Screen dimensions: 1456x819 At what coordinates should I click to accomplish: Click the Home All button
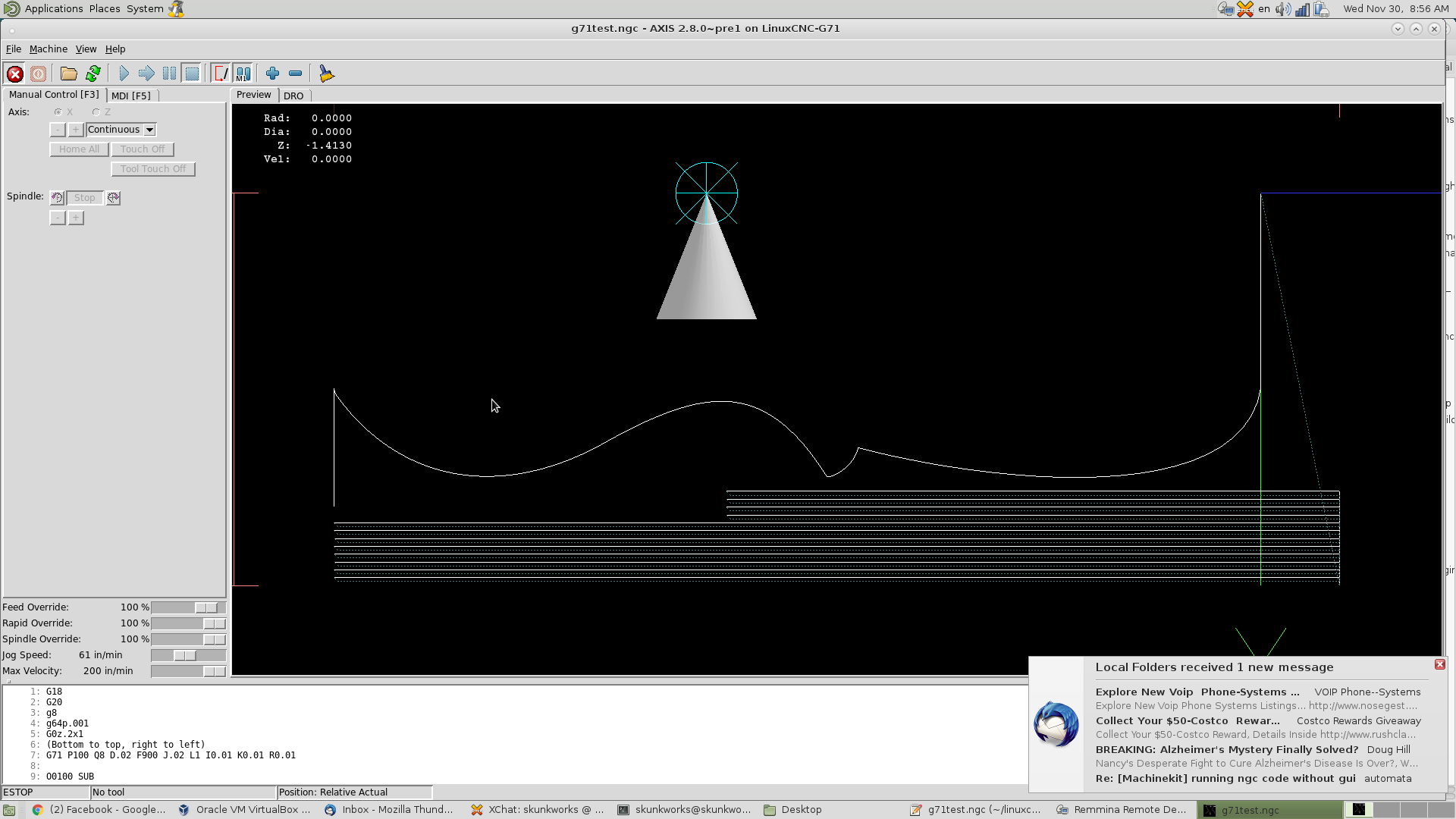79,149
